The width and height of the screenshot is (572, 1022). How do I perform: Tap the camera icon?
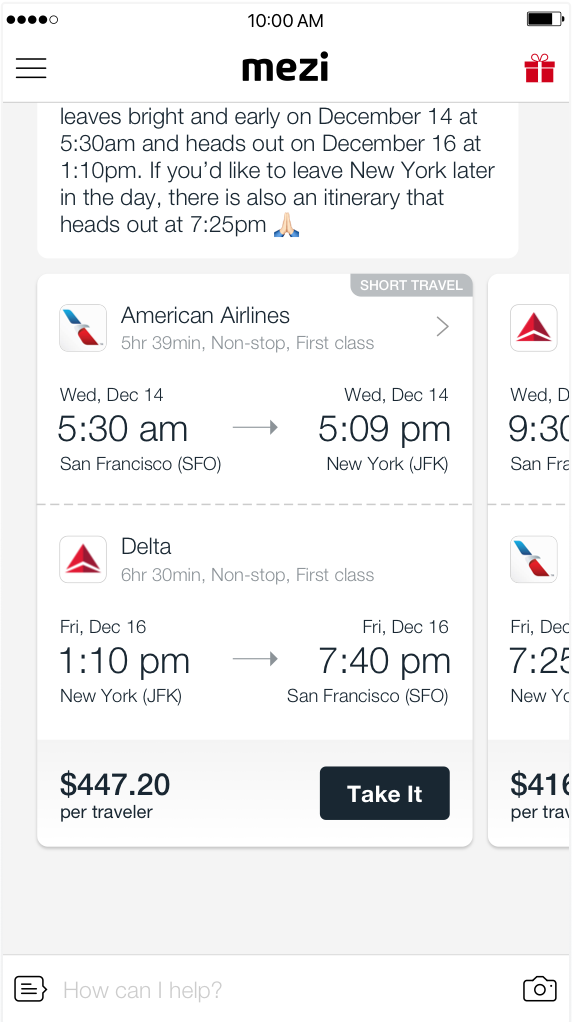(539, 989)
